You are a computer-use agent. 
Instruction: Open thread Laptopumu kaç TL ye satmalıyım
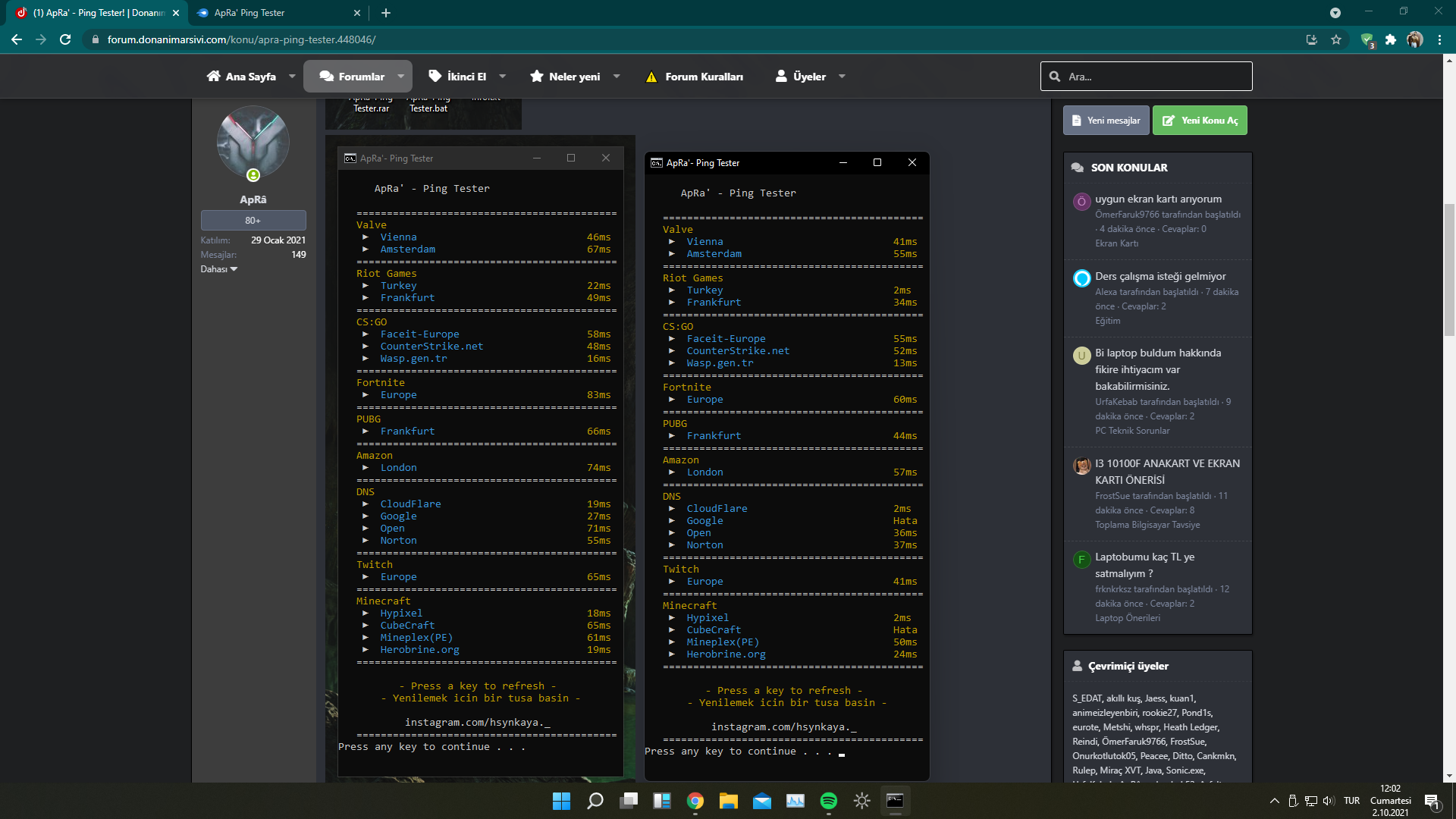[x=1145, y=565]
